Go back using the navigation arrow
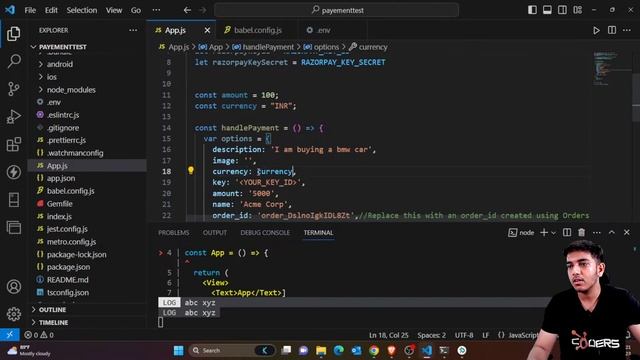The width and height of the screenshot is (640, 360). [187, 10]
